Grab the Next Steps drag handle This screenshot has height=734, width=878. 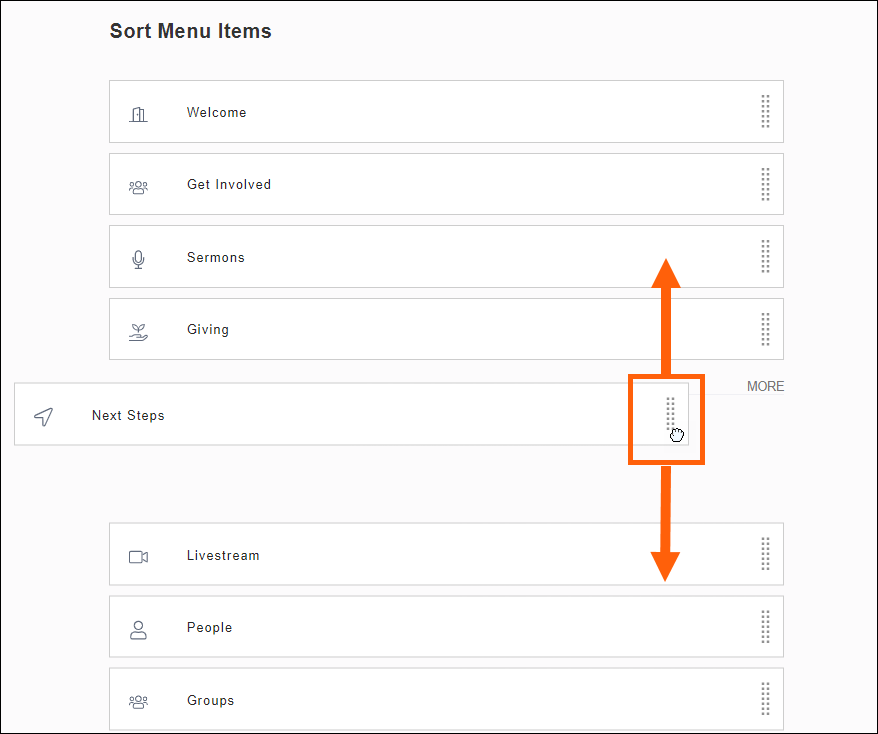[x=671, y=413]
